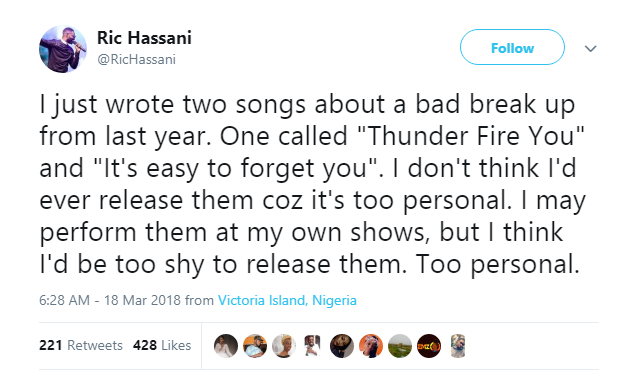Open the Victoria Island, Nigeria location link
This screenshot has width=635, height=380.
point(287,300)
